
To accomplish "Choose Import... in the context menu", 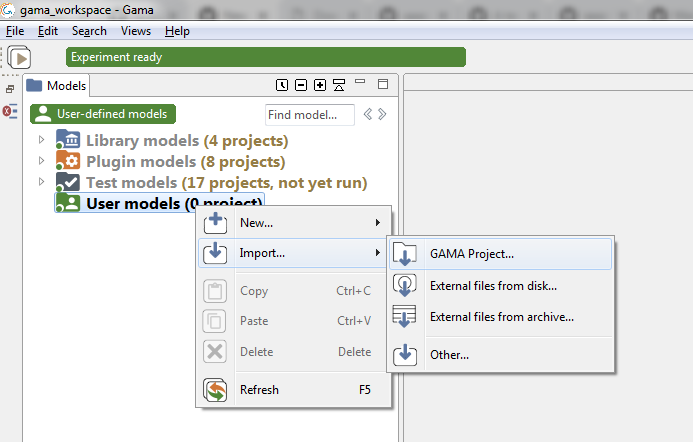I will point(294,253).
